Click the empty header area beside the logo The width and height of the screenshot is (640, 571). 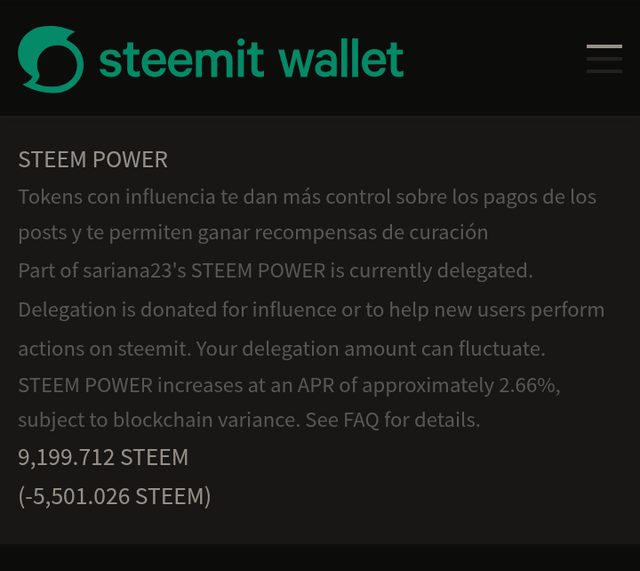coord(494,59)
